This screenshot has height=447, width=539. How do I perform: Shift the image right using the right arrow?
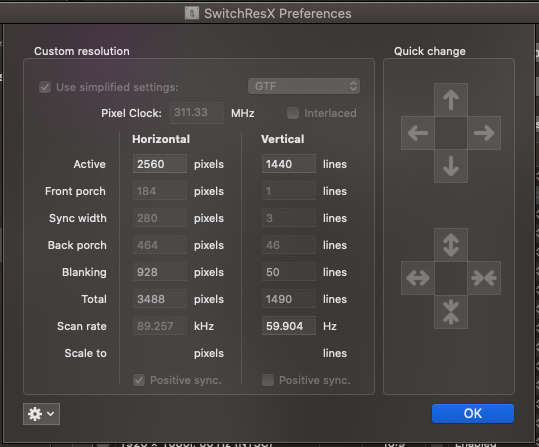point(484,133)
